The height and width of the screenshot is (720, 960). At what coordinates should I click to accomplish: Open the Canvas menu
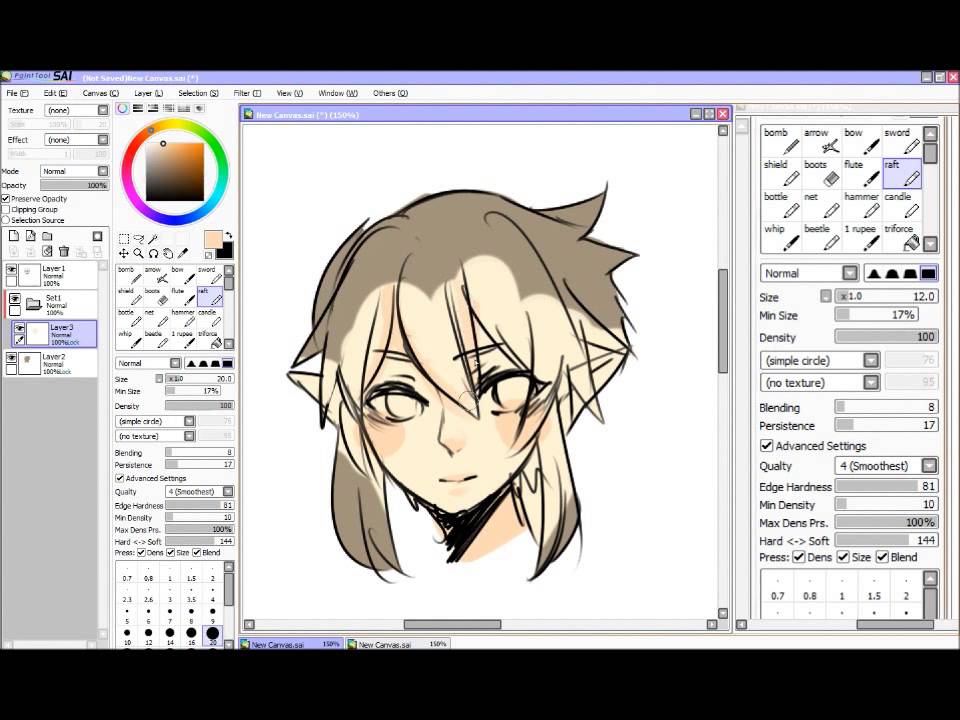coord(100,93)
